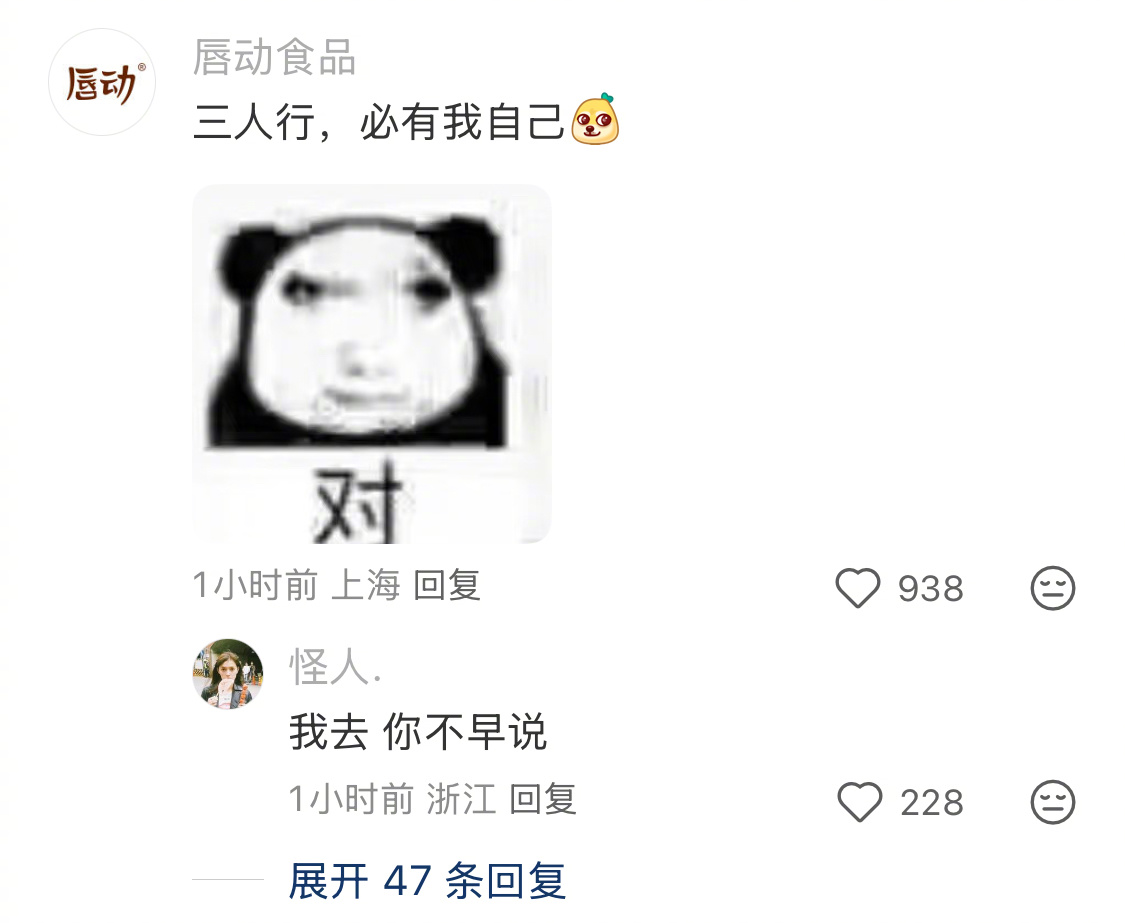Open 怪人's round profile photo
The width and height of the screenshot is (1125, 923).
228,674
